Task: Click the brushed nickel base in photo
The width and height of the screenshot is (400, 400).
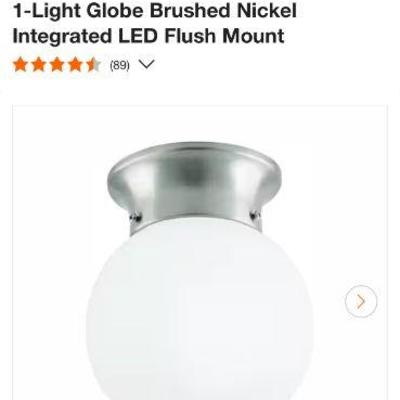Action: [195, 184]
